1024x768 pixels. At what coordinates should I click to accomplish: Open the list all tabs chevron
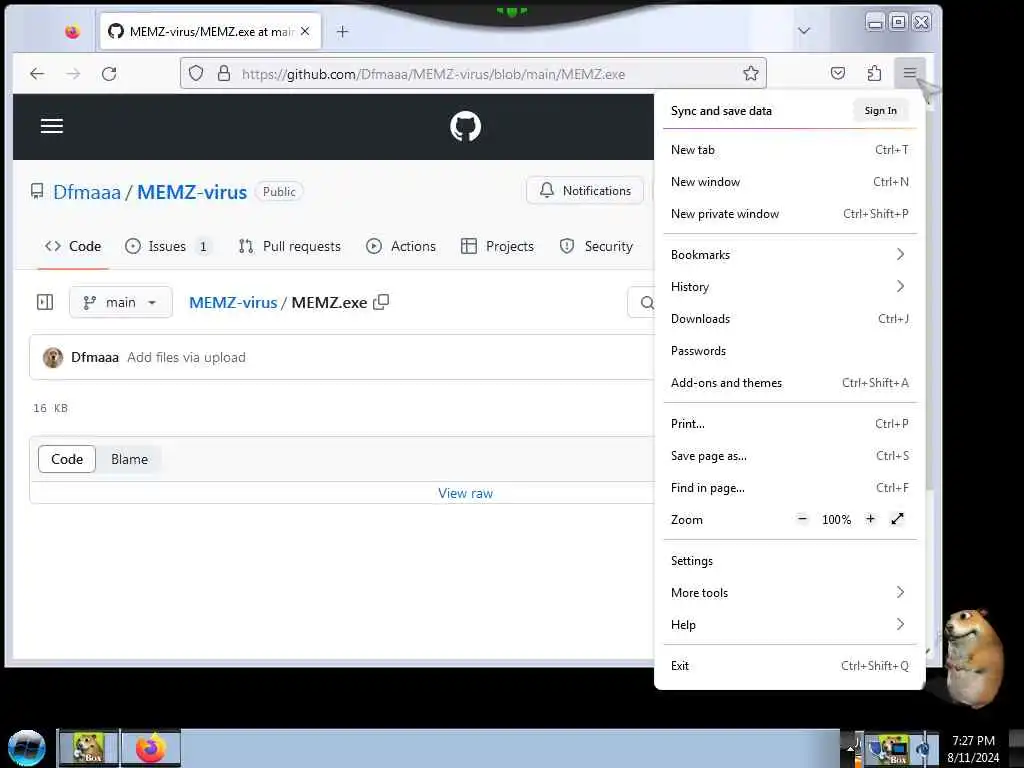[x=804, y=31]
